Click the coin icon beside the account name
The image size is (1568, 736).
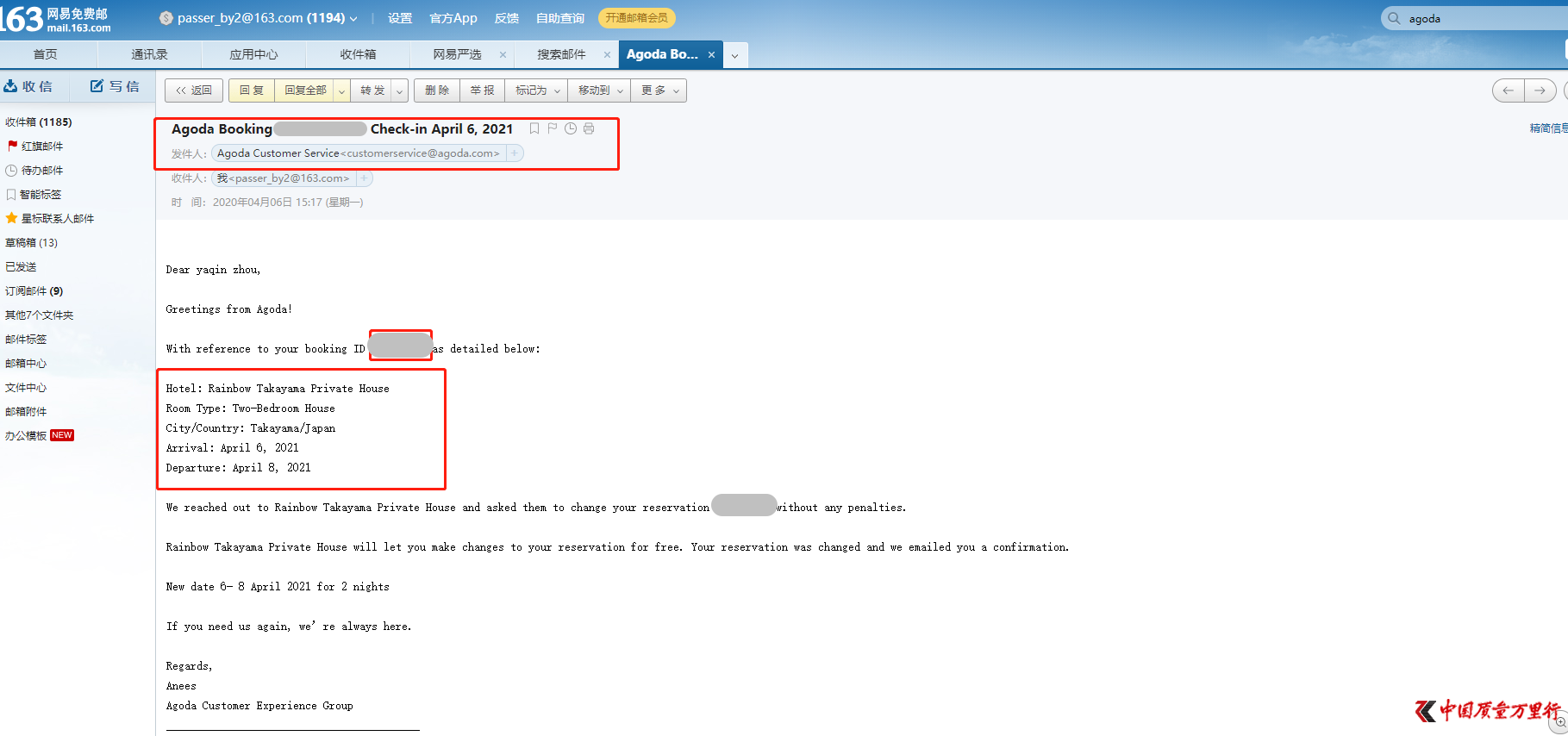[166, 18]
